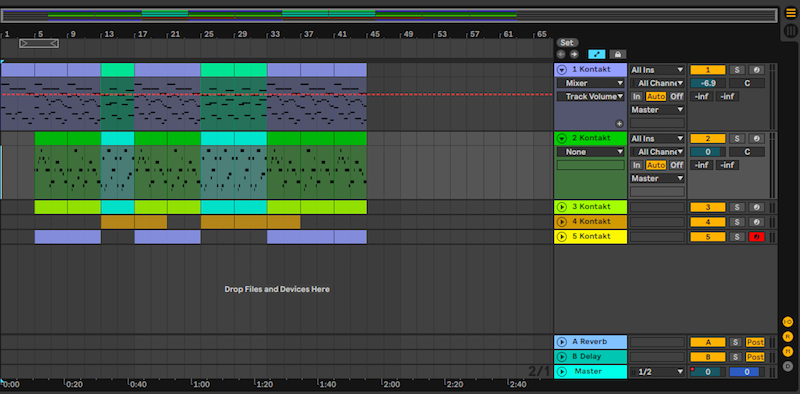
Task: Unfold the 4 Kontakt track
Action: 562,221
